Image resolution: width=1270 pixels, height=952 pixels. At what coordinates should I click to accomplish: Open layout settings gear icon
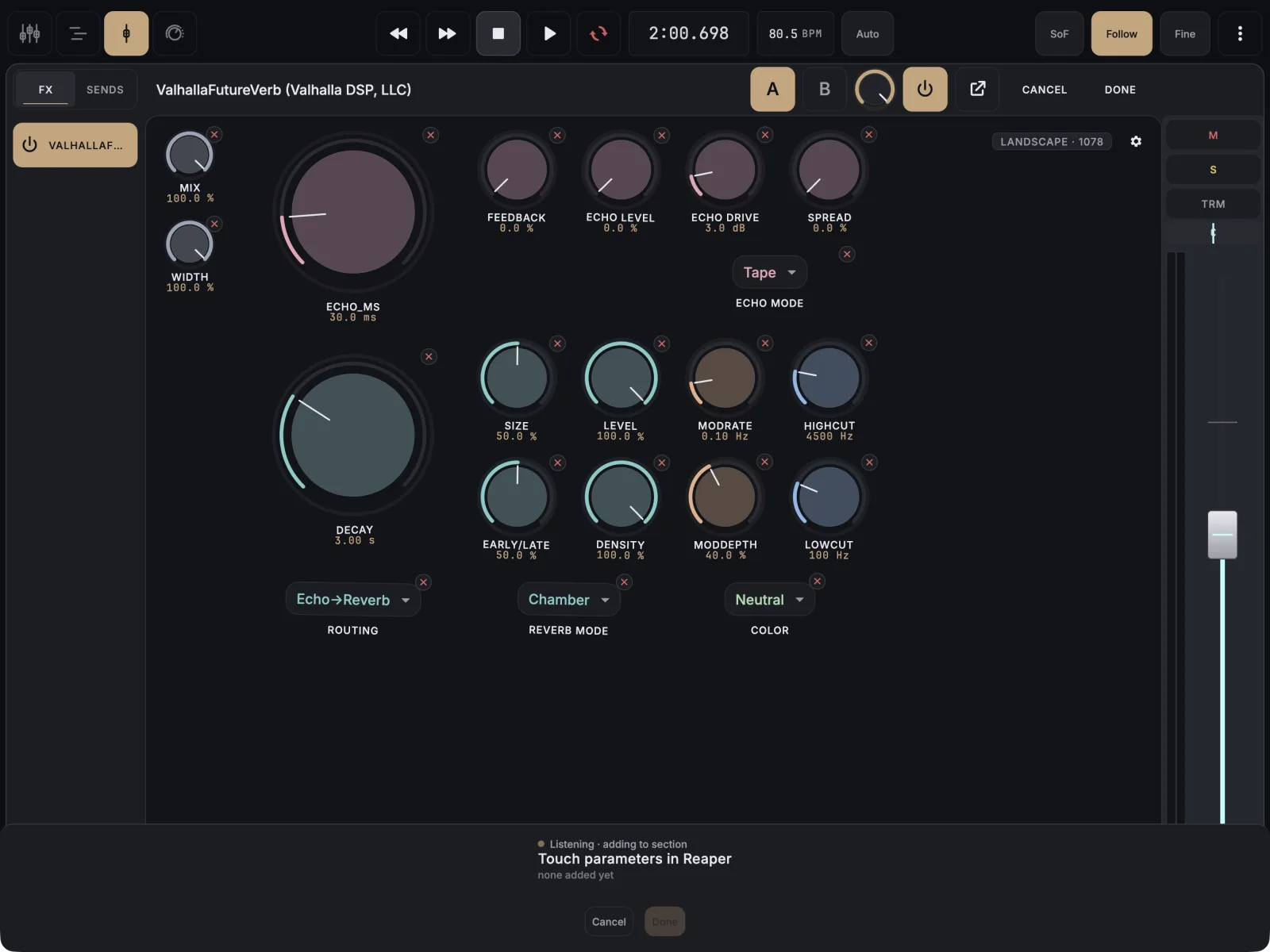[x=1136, y=141]
